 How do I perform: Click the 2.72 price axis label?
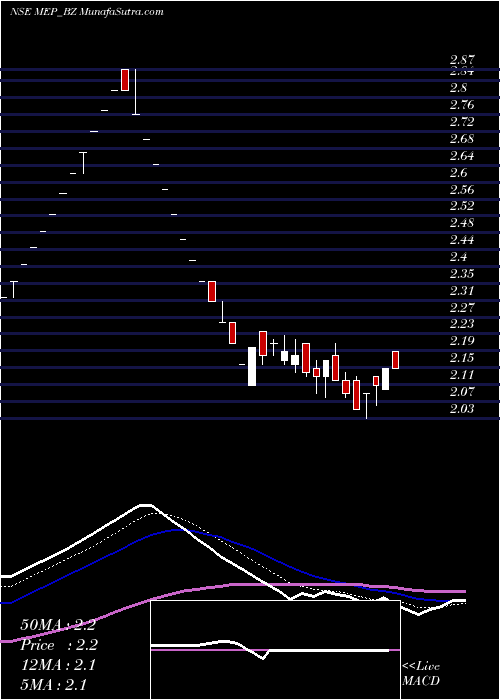pos(462,121)
